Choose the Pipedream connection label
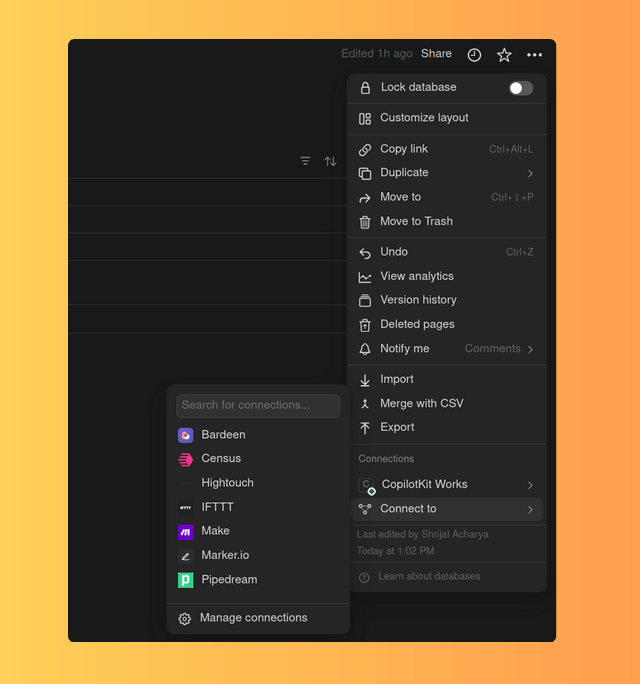This screenshot has width=640, height=684. 229,580
